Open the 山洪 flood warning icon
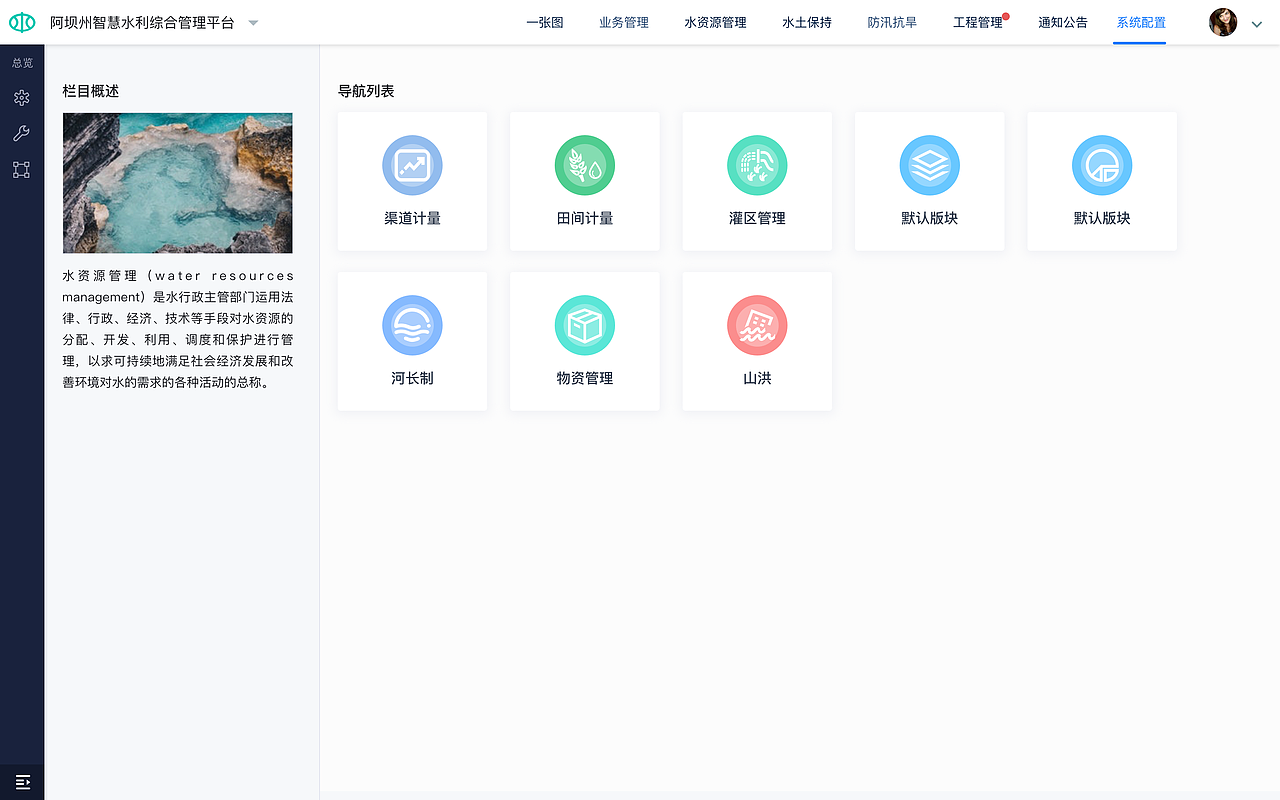Image resolution: width=1280 pixels, height=800 pixels. click(757, 325)
